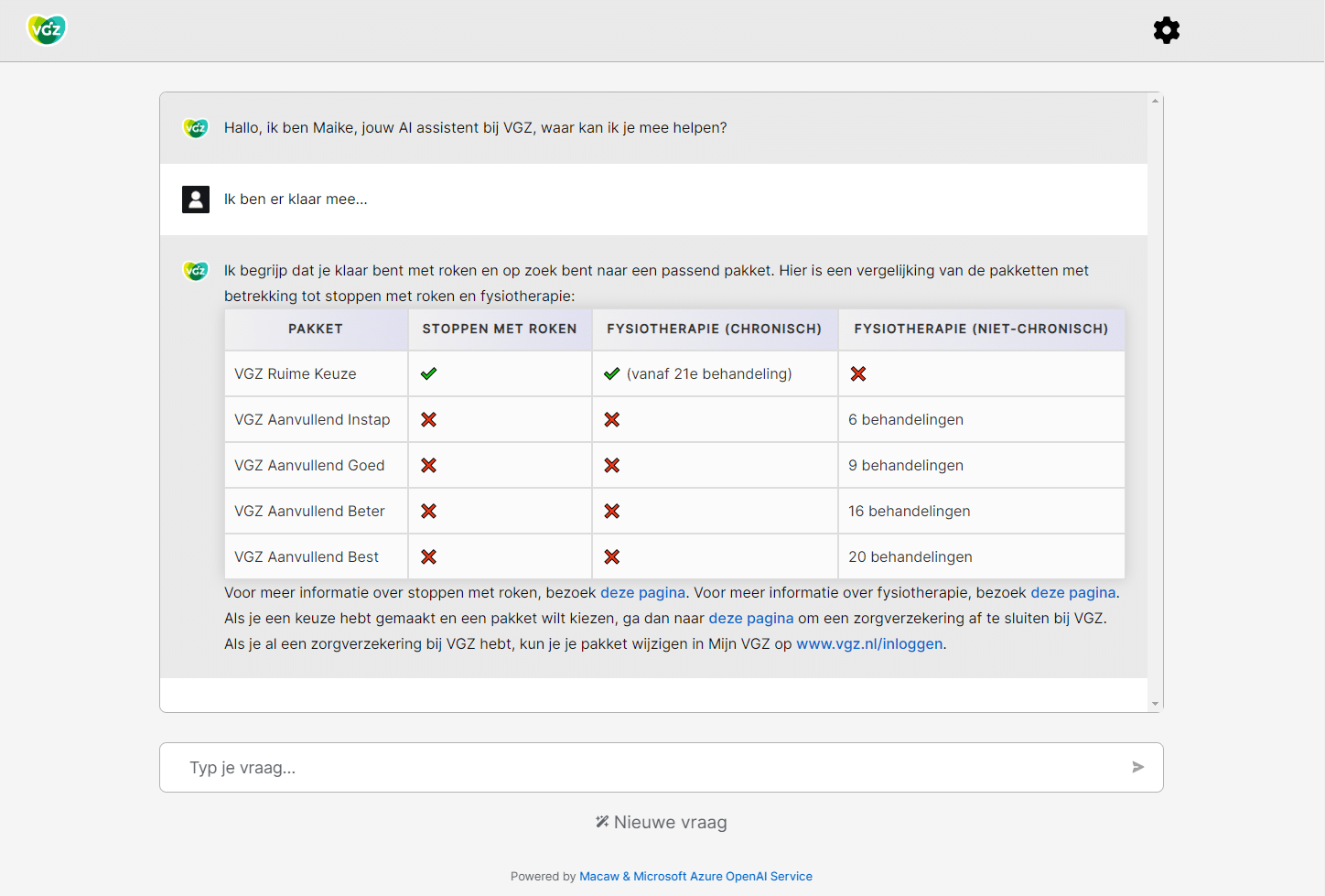Viewport: 1325px width, 896px height.
Task: Click the Stoppen met roken cross for Aanvullend Beter
Action: pyautogui.click(x=428, y=511)
